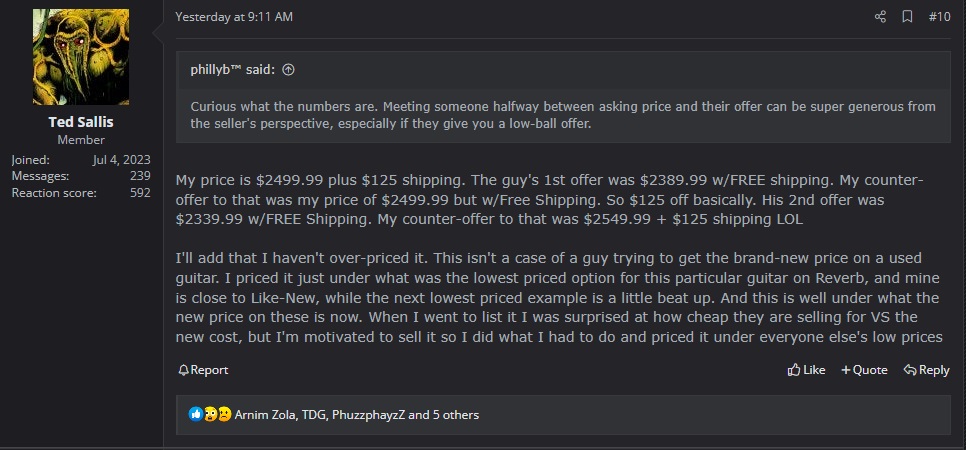Open the #10 post permalink
Screen dimensions: 966x450
click(939, 17)
